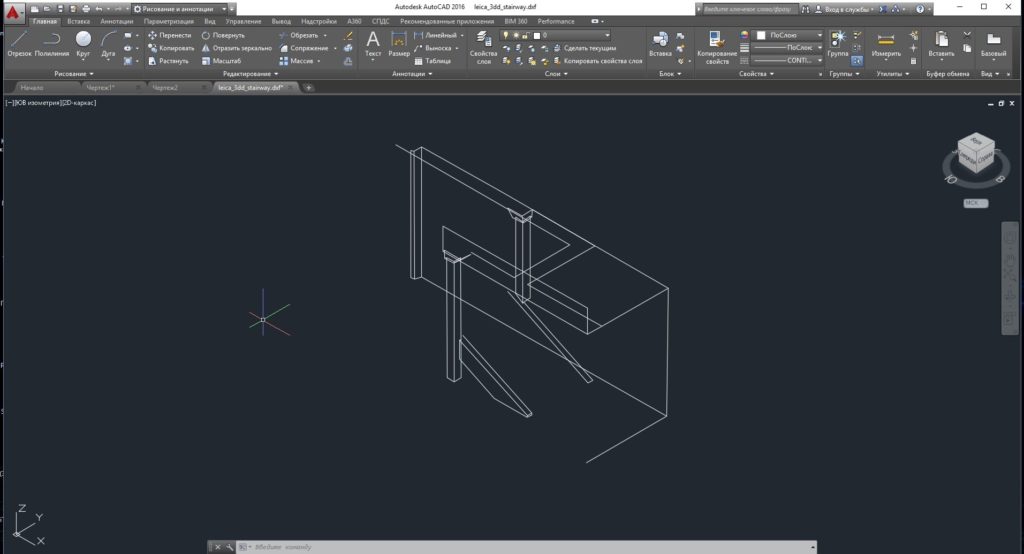Expand the Свойства panel

tap(756, 74)
